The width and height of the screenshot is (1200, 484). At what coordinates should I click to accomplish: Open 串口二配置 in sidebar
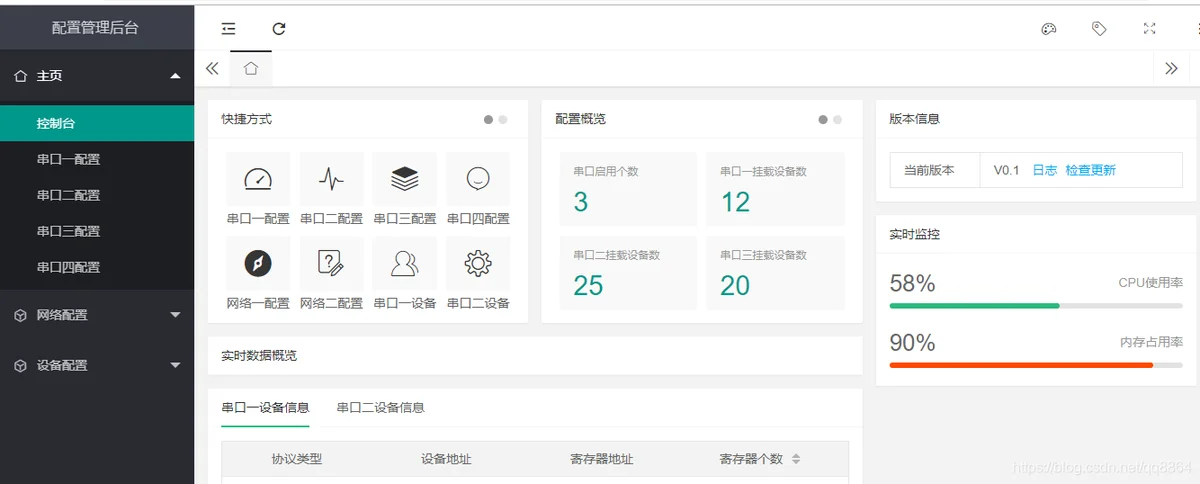(x=97, y=195)
